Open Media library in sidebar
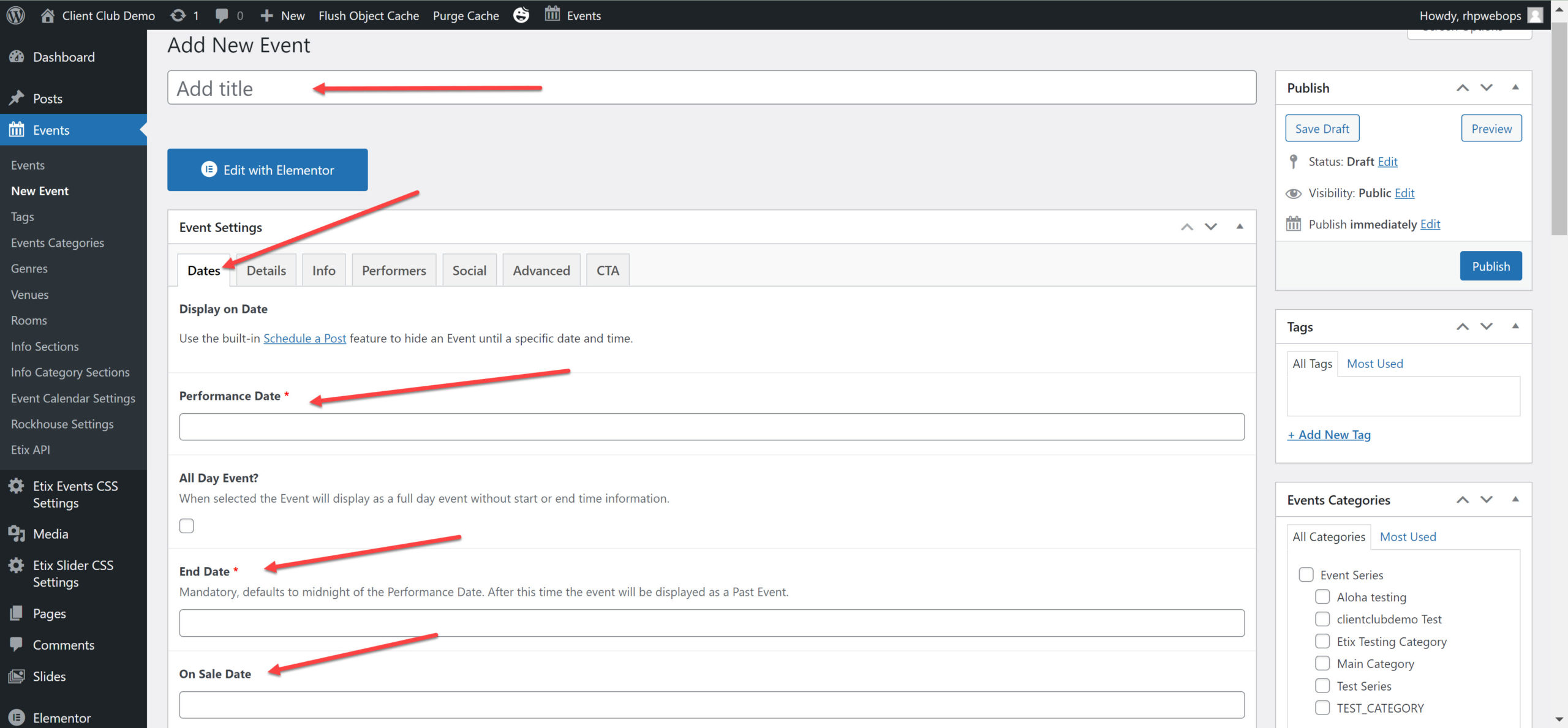This screenshot has width=1568, height=728. pyautogui.click(x=50, y=534)
